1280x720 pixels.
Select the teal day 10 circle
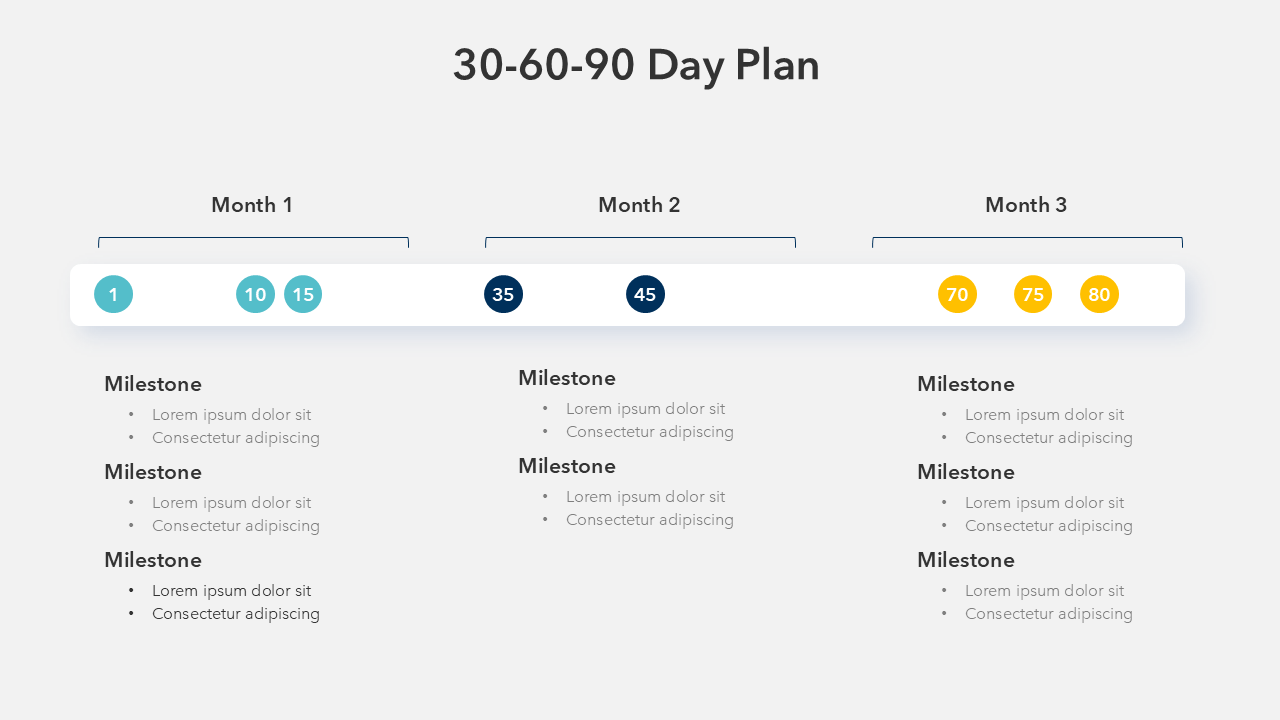coord(255,294)
